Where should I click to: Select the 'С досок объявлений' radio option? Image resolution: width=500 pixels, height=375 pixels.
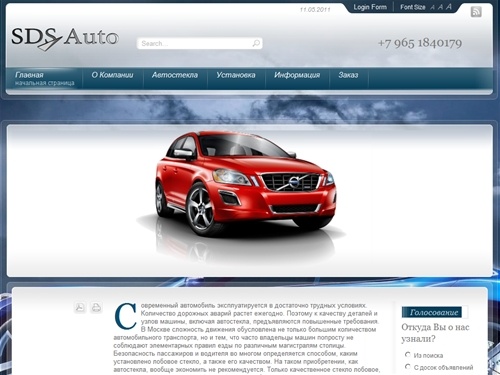tap(408, 367)
